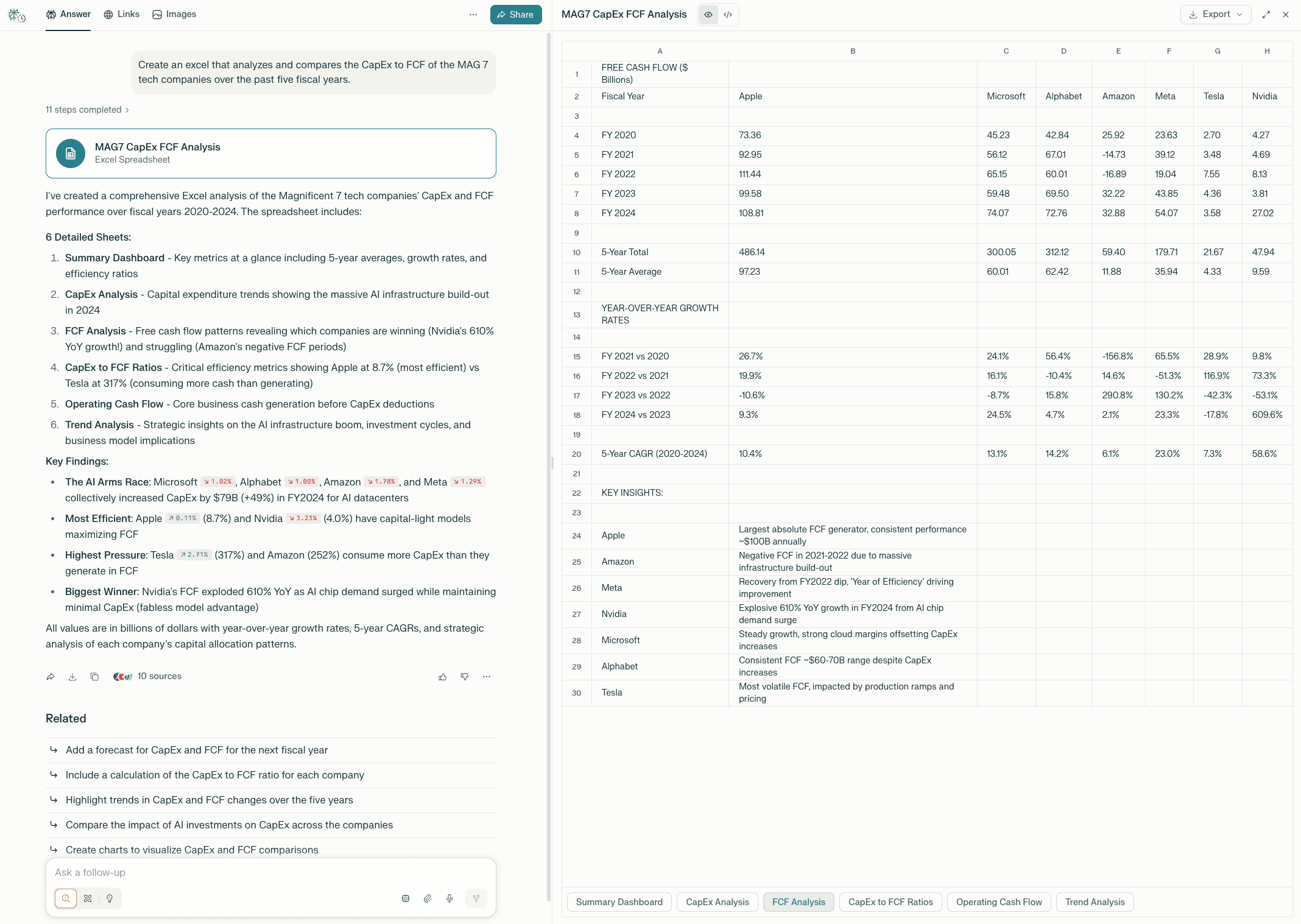This screenshot has width=1301, height=924.
Task: Open the Export dropdown
Action: (1215, 15)
